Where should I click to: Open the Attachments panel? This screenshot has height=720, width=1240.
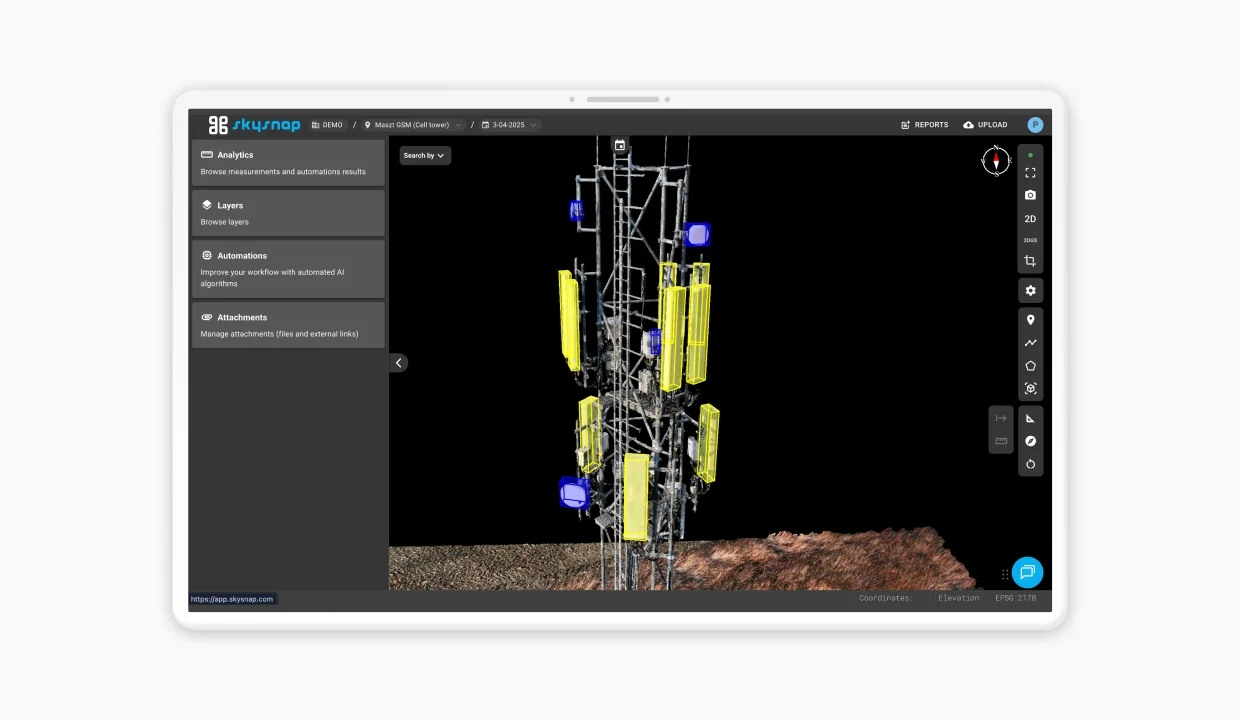pos(288,325)
